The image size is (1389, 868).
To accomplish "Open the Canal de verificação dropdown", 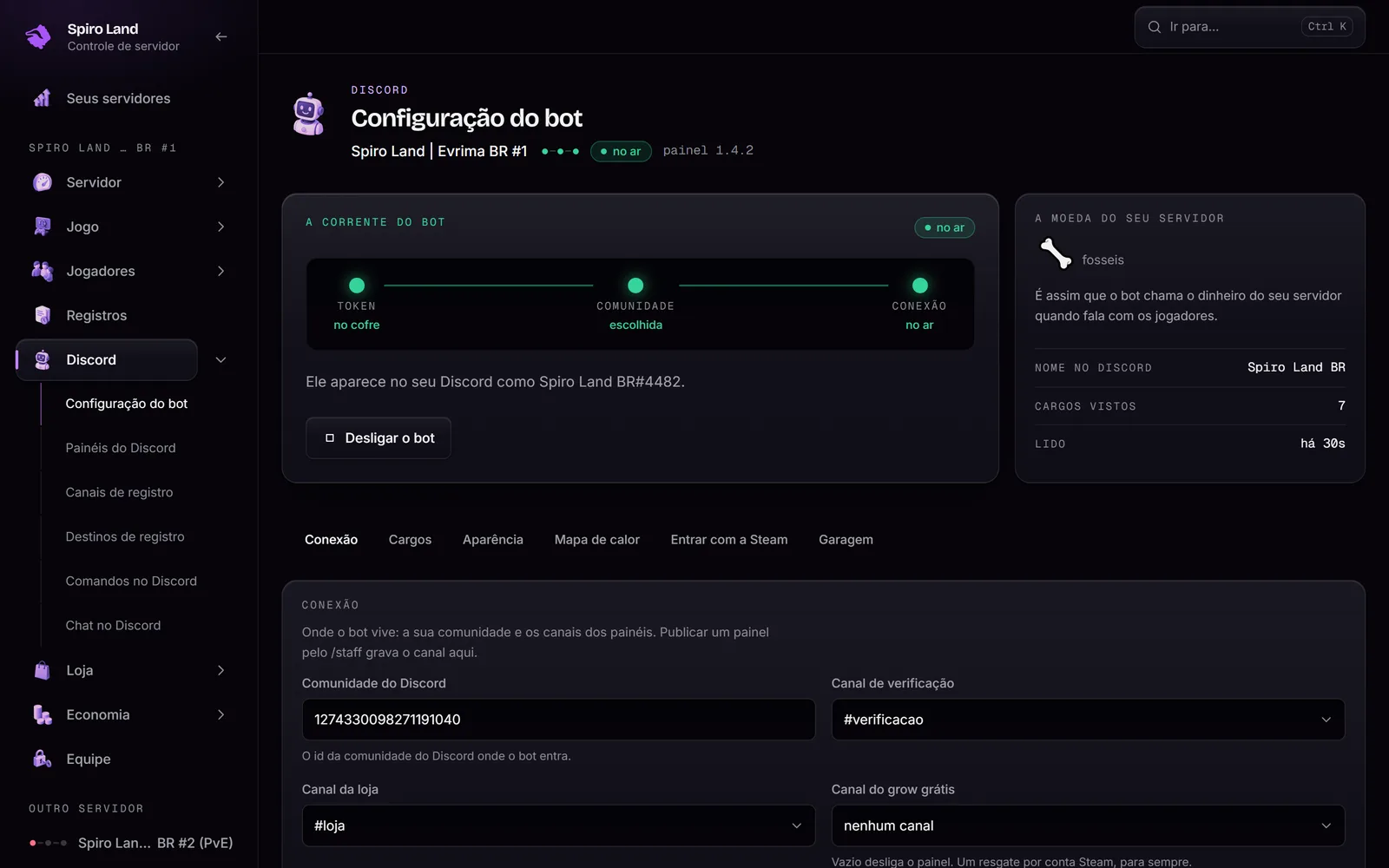I will click(1088, 720).
